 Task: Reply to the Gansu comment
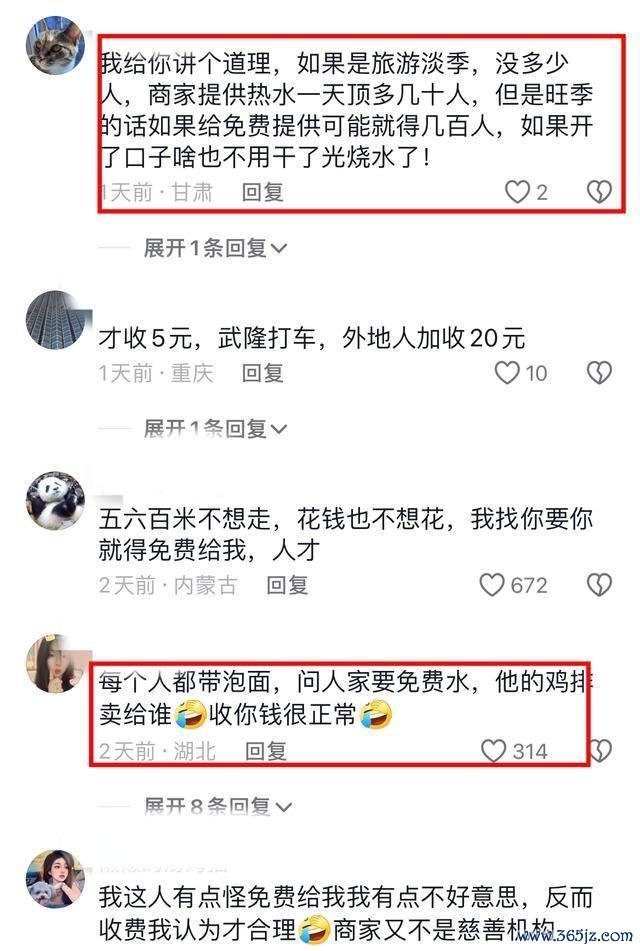pos(263,192)
